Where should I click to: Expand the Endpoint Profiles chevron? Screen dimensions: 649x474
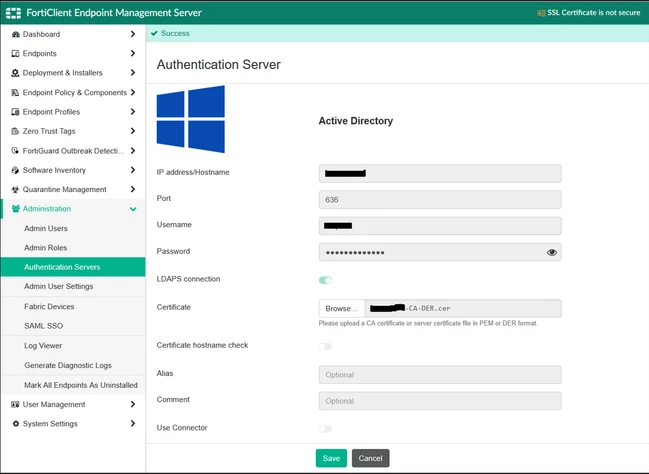133,111
